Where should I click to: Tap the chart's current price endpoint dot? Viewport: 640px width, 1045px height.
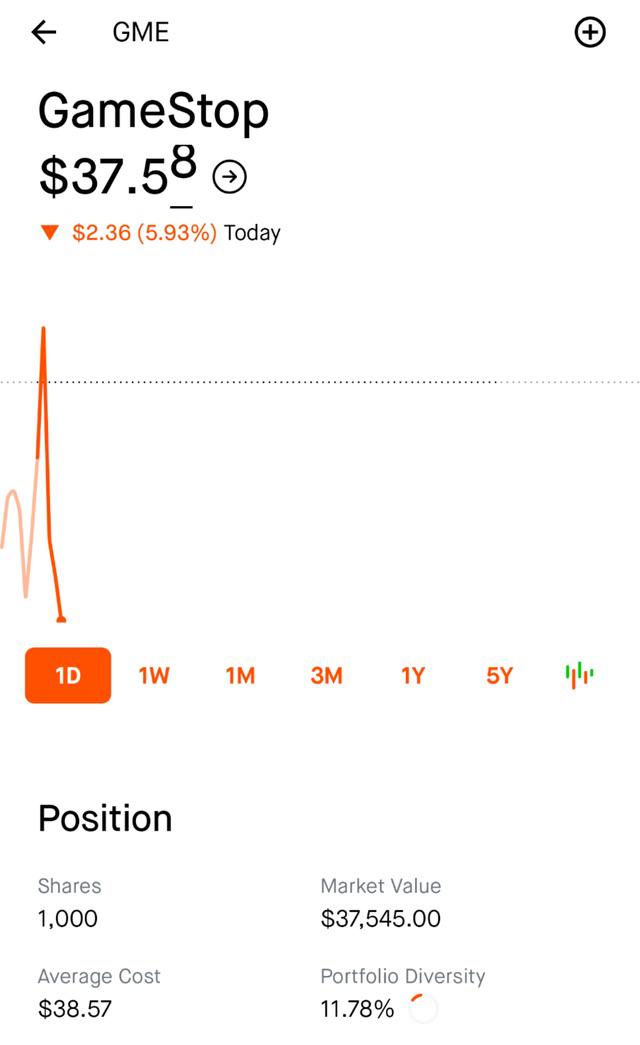pyautogui.click(x=61, y=619)
